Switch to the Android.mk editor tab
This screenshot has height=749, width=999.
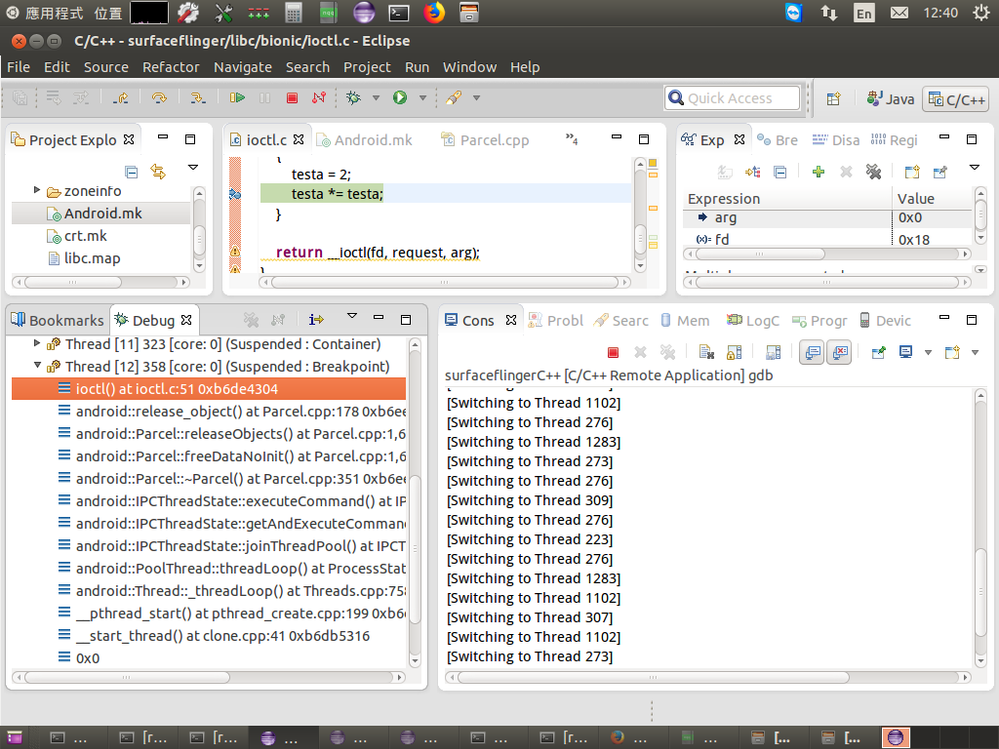pyautogui.click(x=365, y=140)
